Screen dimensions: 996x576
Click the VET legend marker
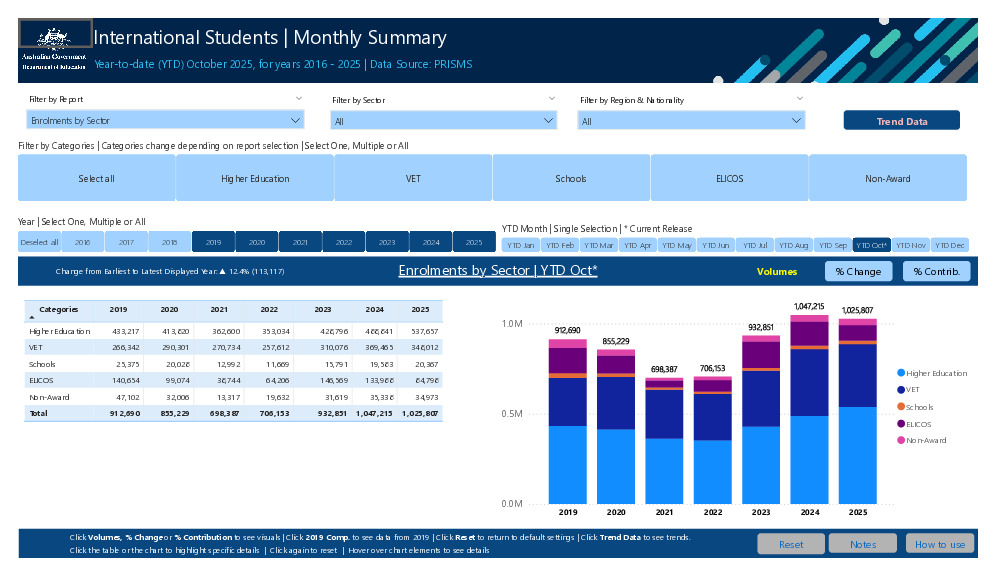901,390
